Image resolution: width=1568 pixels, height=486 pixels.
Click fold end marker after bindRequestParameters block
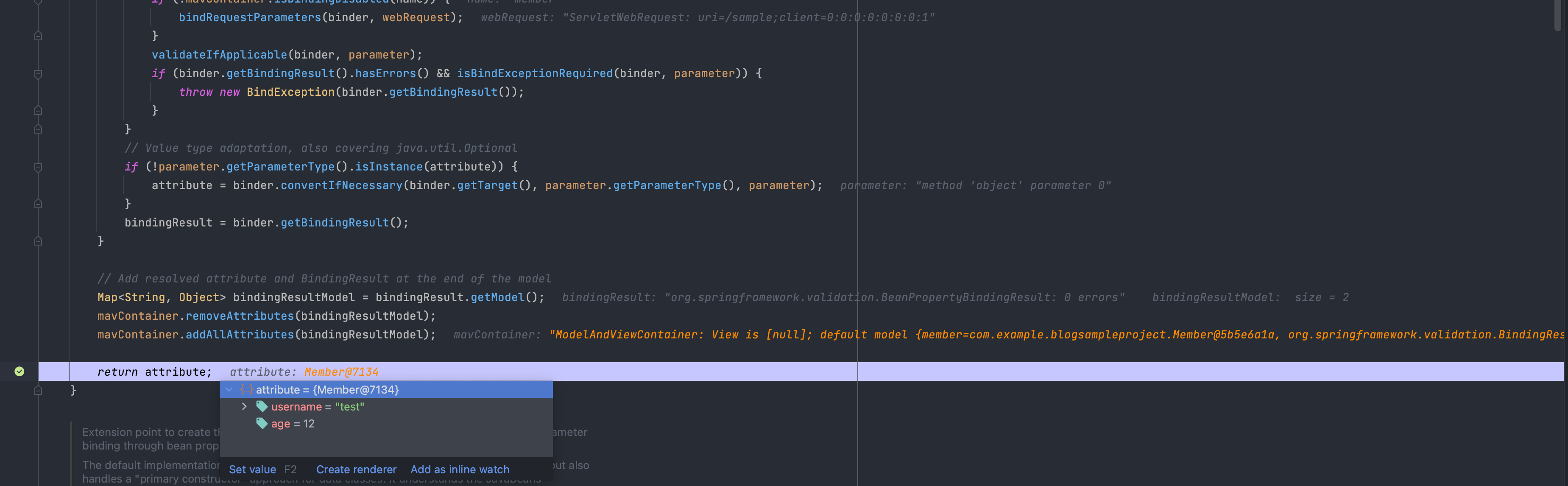[38, 36]
